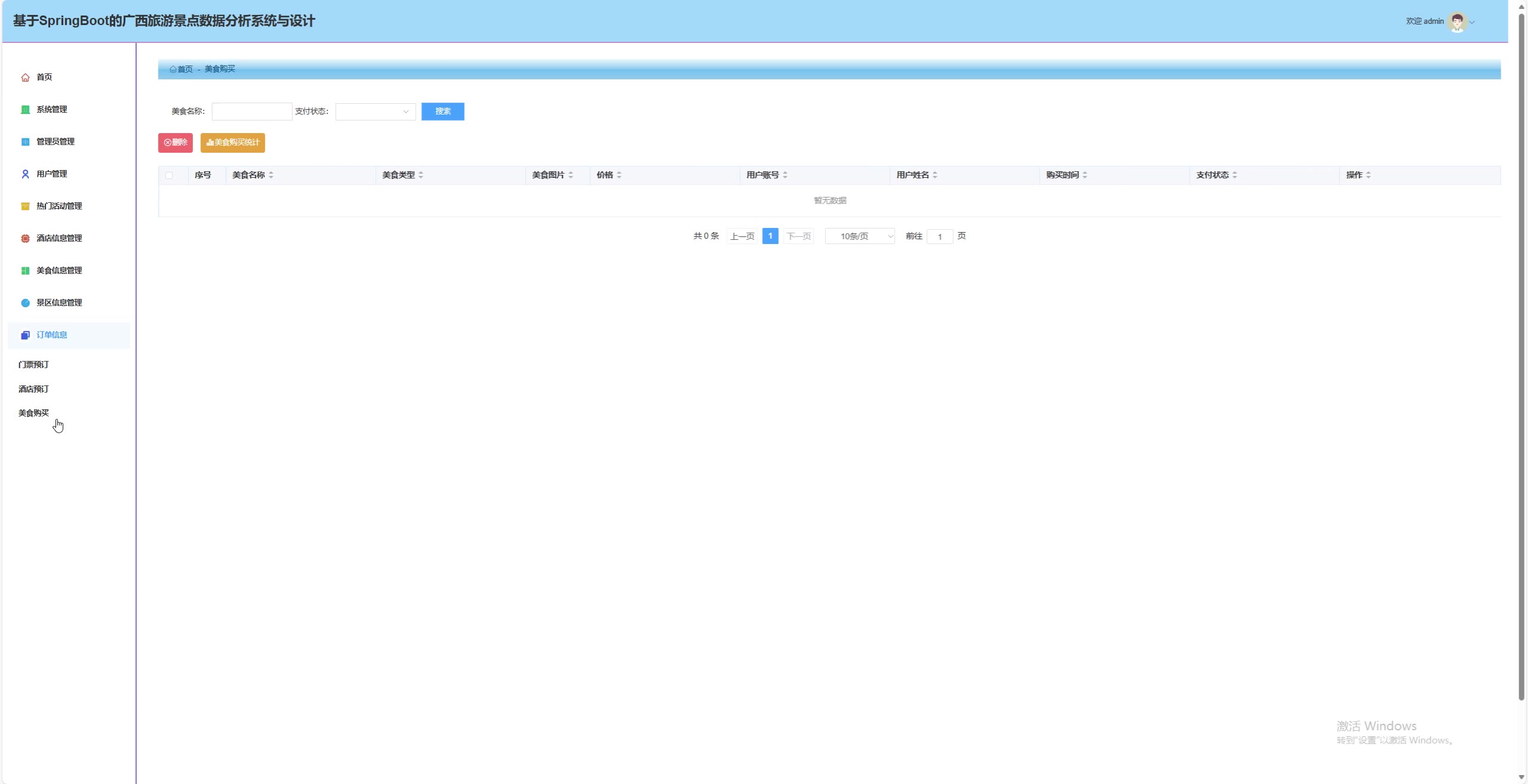Click the 美食信息管理 green grid icon

[x=25, y=271]
